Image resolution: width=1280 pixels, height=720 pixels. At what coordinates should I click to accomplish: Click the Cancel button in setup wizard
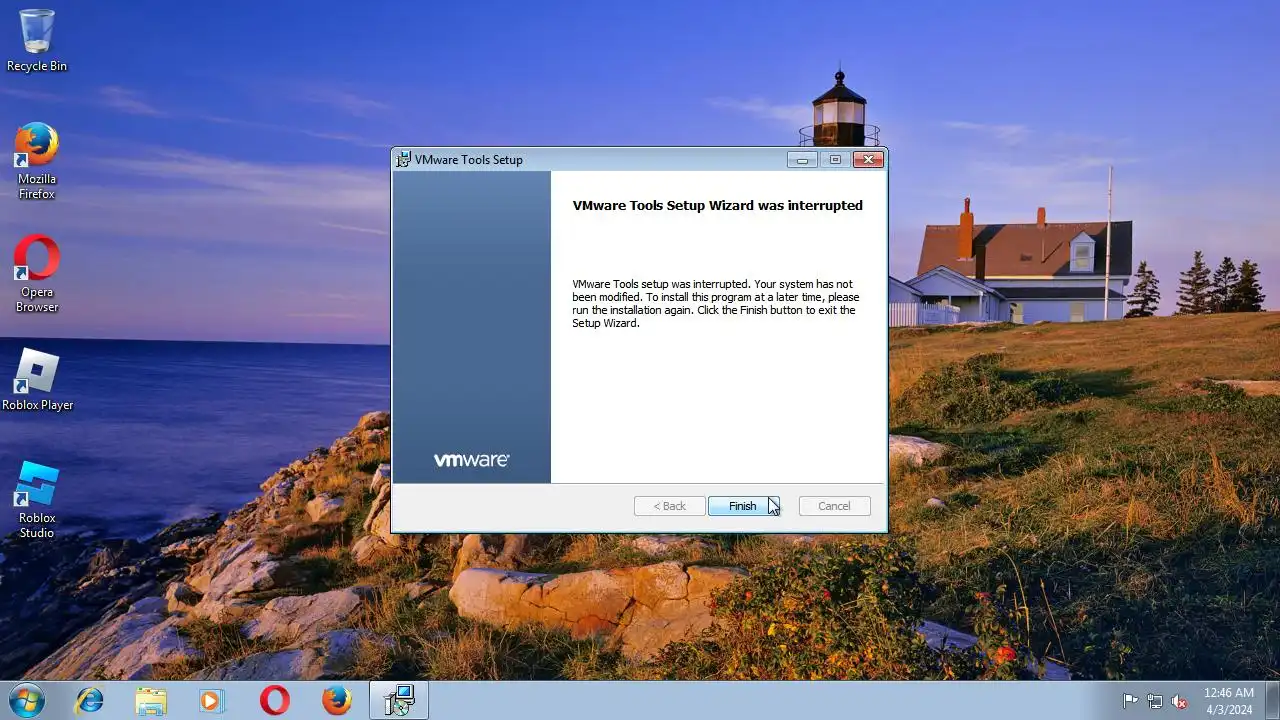[834, 506]
